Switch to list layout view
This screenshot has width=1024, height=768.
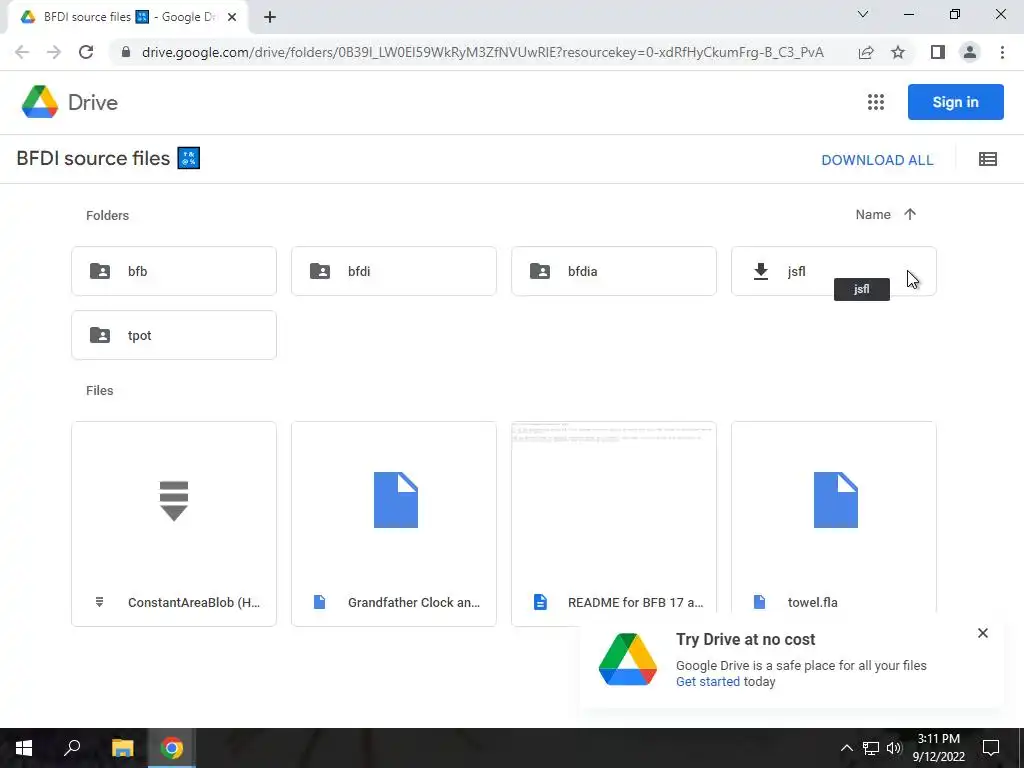click(x=987, y=159)
